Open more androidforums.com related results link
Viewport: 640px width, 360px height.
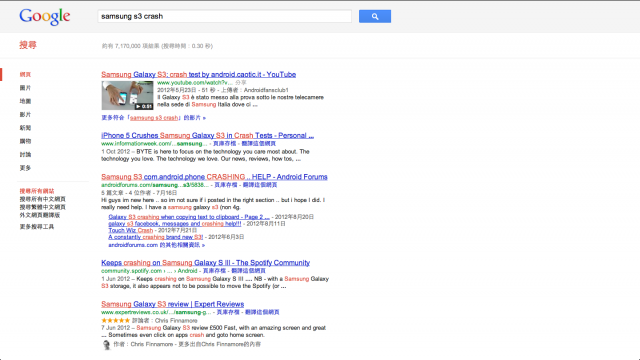(156, 245)
